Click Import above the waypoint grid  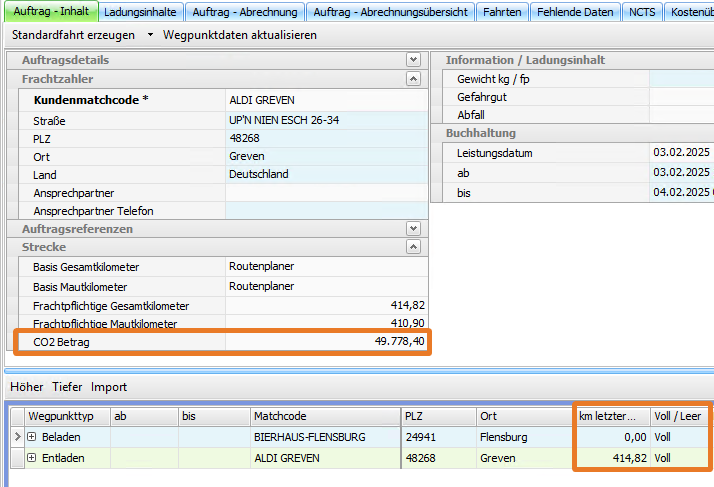click(x=109, y=387)
